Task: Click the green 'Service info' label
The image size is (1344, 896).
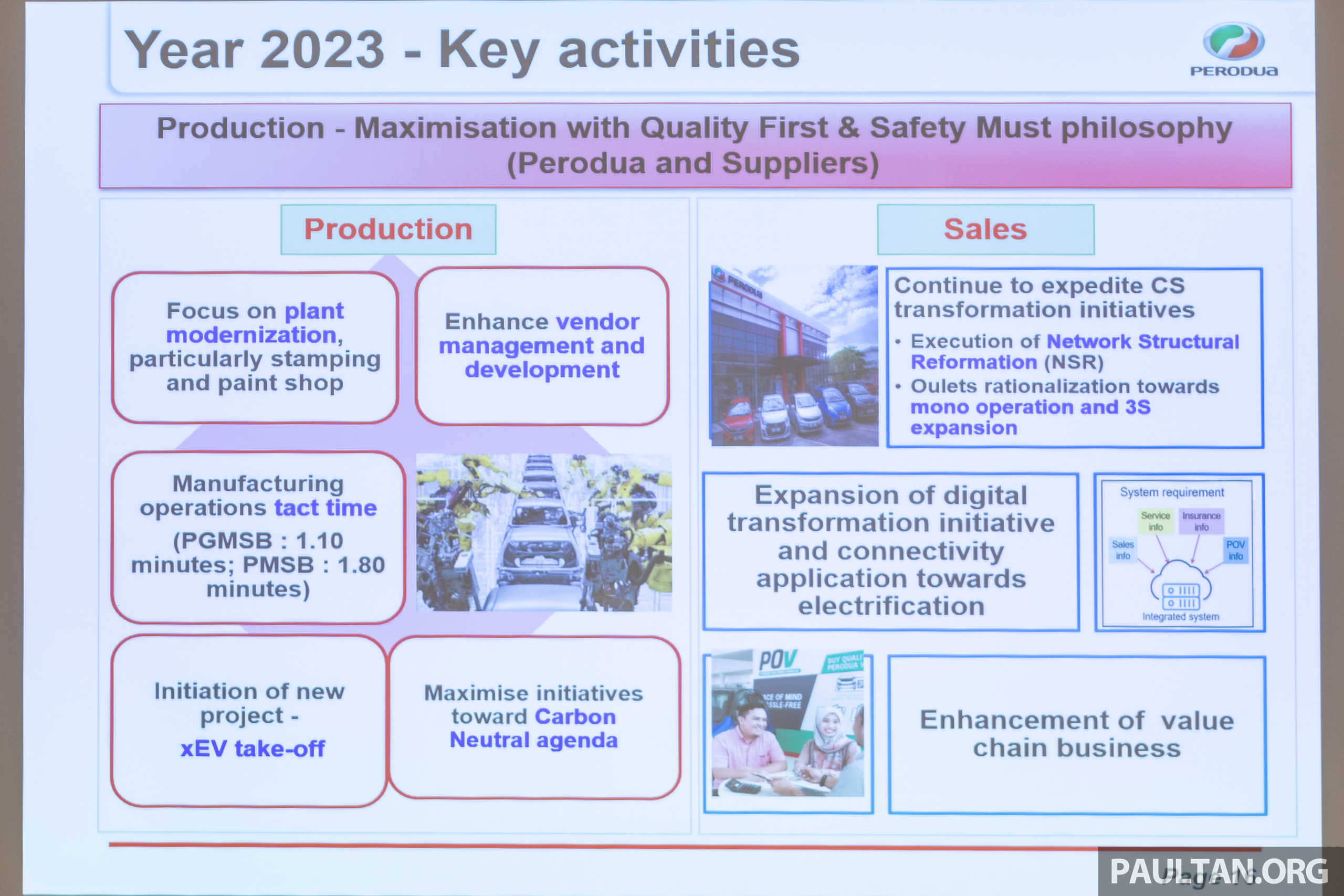Action: pyautogui.click(x=1156, y=521)
